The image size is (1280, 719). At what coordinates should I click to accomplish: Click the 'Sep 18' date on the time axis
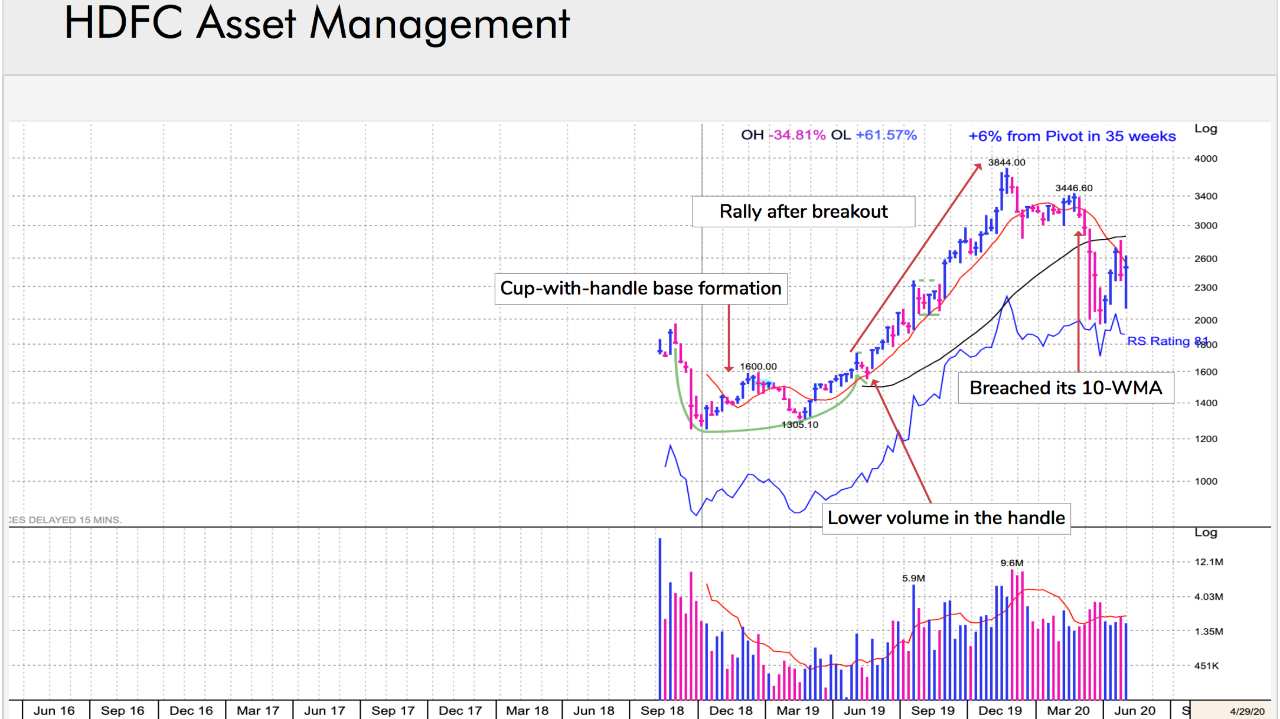(663, 711)
